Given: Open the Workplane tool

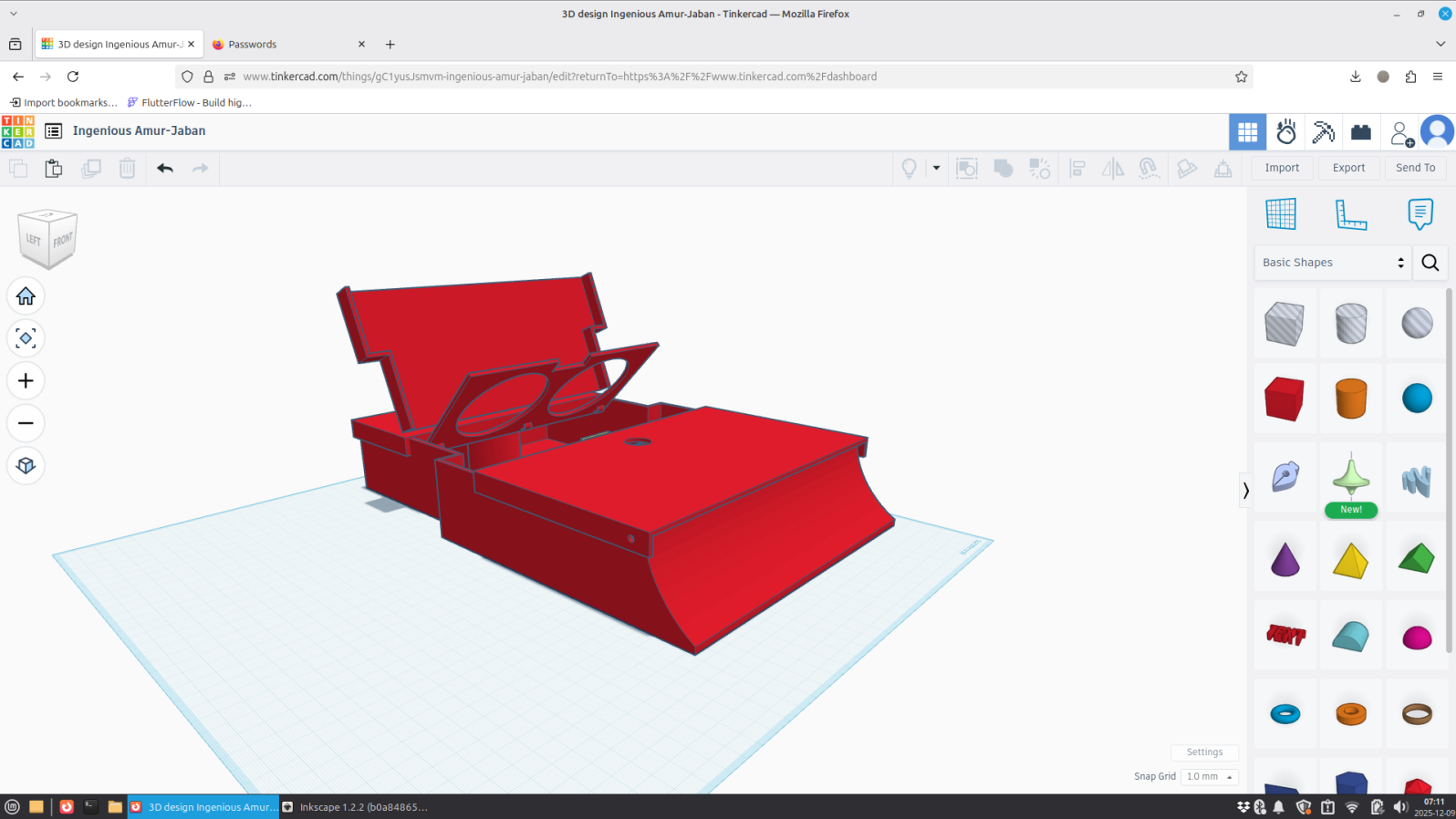Looking at the screenshot, I should (x=1281, y=214).
